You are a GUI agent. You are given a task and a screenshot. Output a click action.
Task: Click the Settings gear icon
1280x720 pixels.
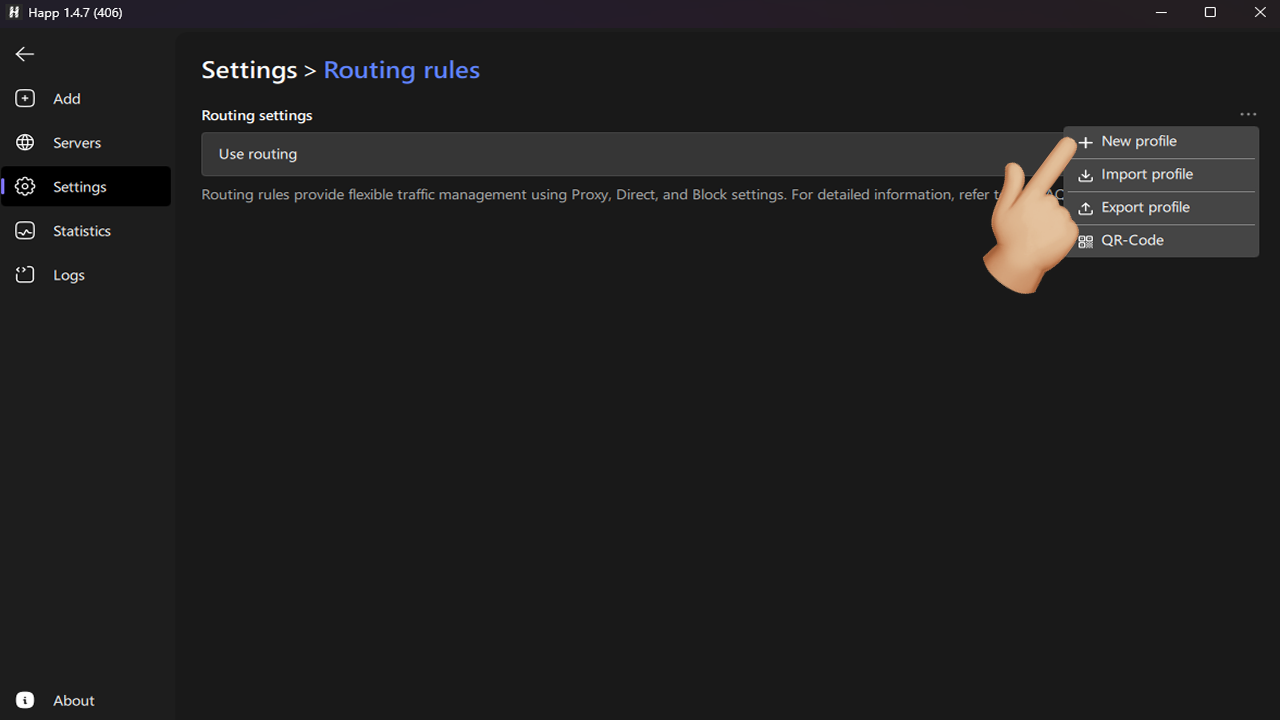tap(24, 186)
